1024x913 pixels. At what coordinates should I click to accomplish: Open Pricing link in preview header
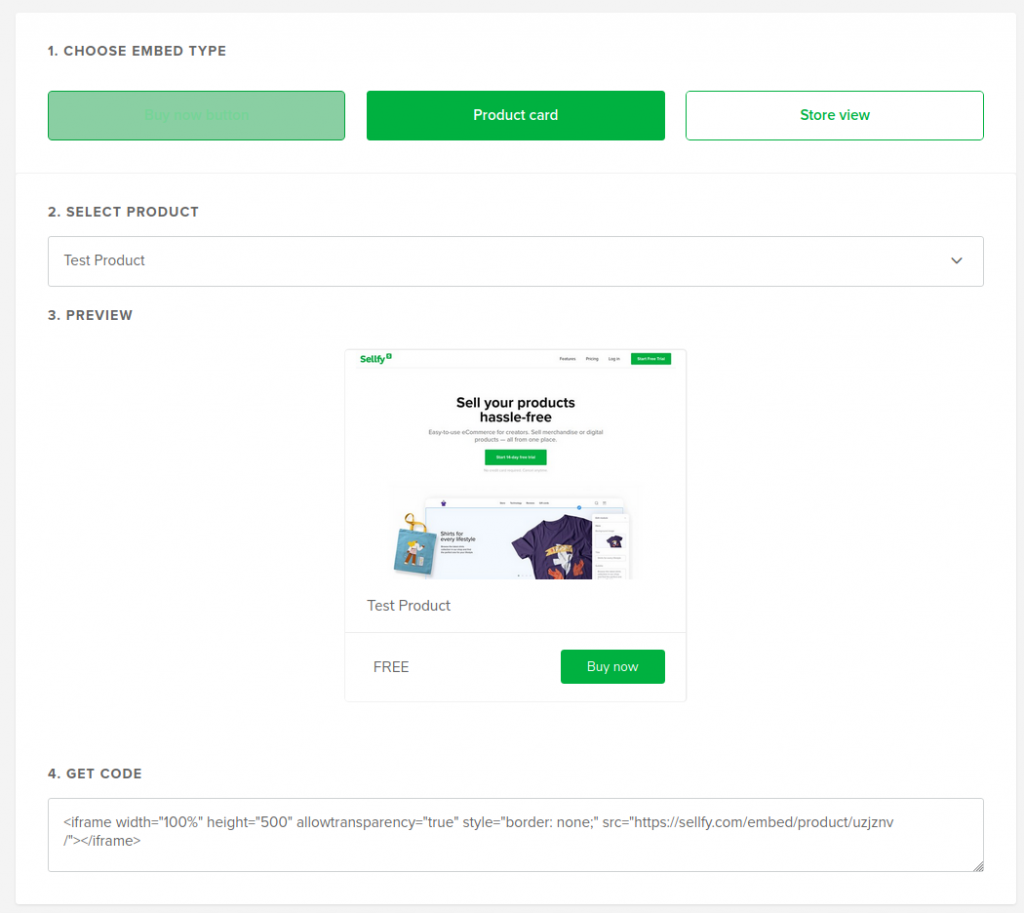point(592,358)
